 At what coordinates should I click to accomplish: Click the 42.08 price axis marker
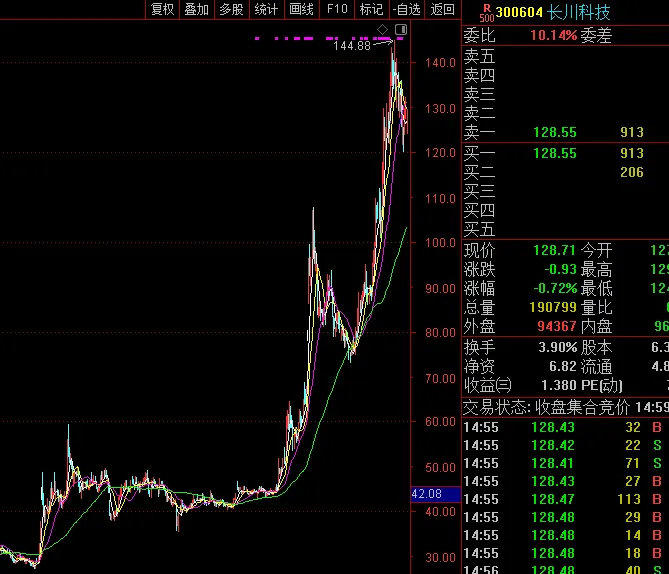point(435,494)
